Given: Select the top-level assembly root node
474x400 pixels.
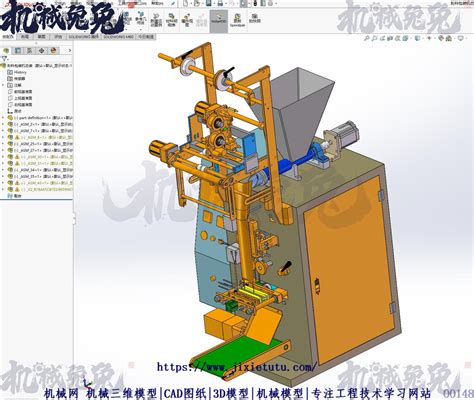Looking at the screenshot, I should [37, 66].
